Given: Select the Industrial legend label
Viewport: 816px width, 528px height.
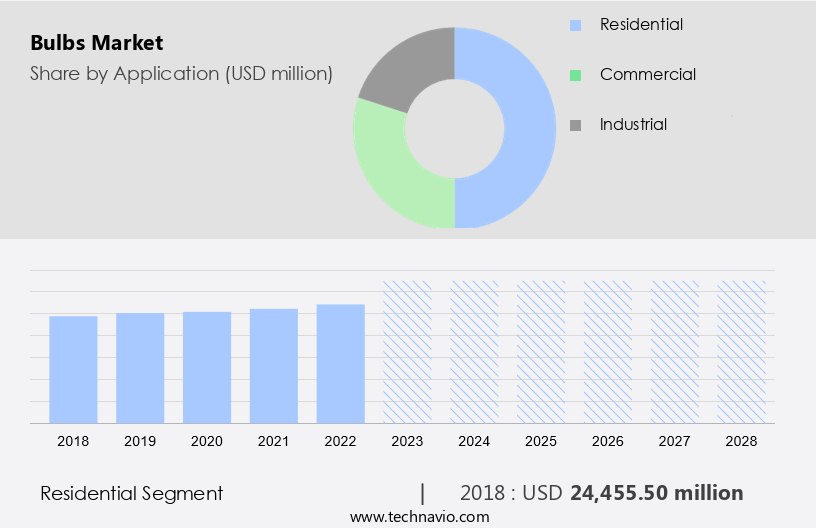Looking at the screenshot, I should pyautogui.click(x=633, y=124).
